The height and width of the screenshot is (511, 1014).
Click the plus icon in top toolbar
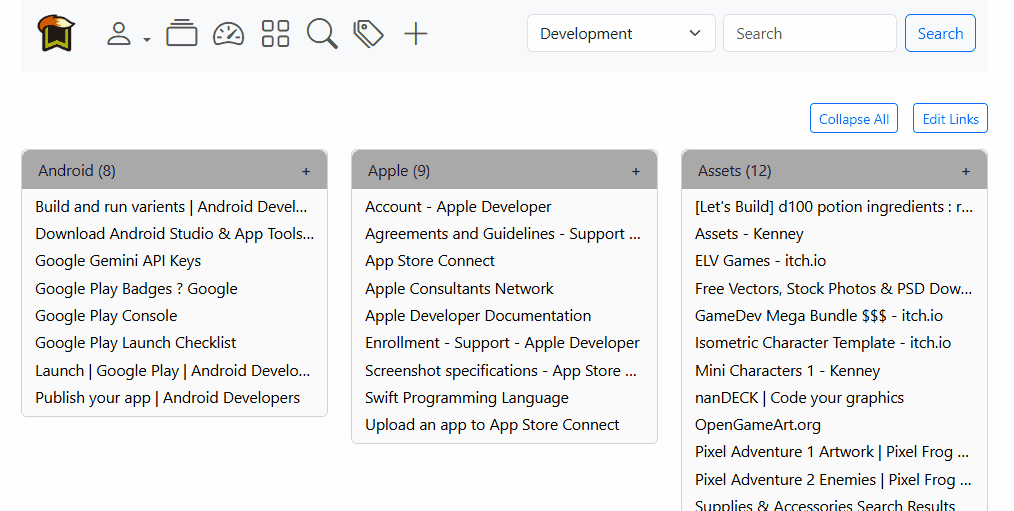point(416,34)
